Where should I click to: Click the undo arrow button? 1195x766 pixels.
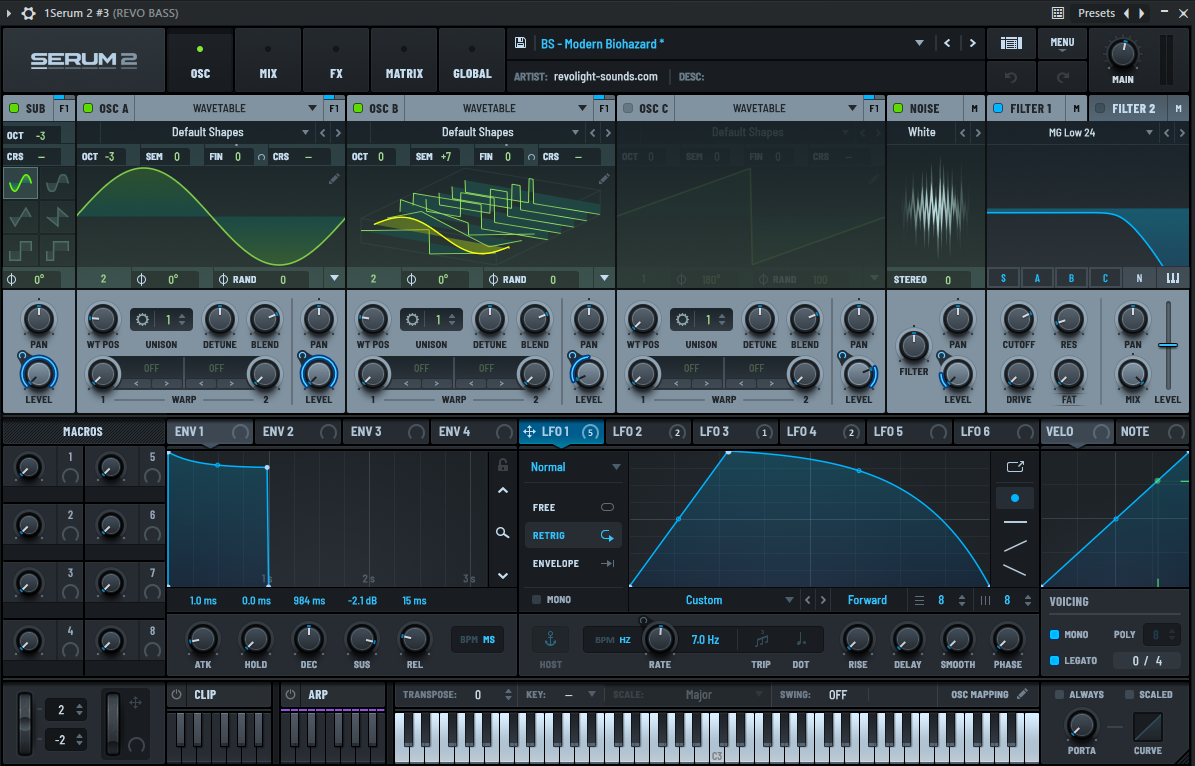(x=1011, y=77)
